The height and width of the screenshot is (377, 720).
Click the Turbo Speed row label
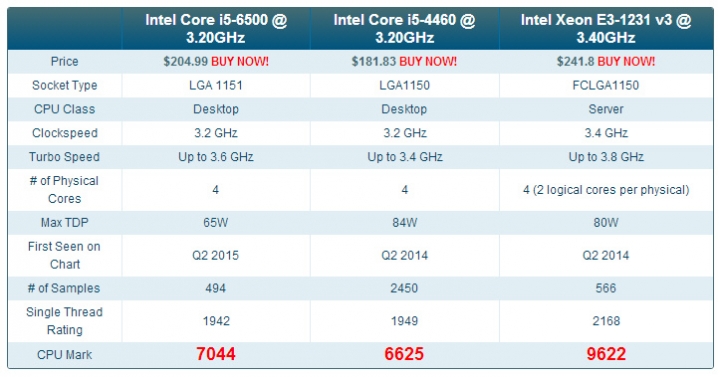tap(64, 157)
